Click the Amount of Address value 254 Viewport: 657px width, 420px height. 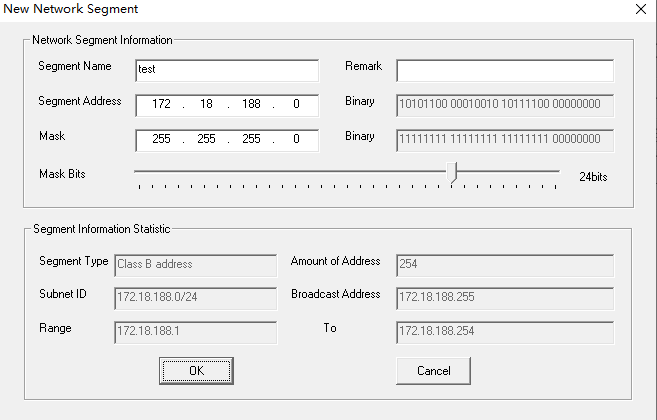505,265
